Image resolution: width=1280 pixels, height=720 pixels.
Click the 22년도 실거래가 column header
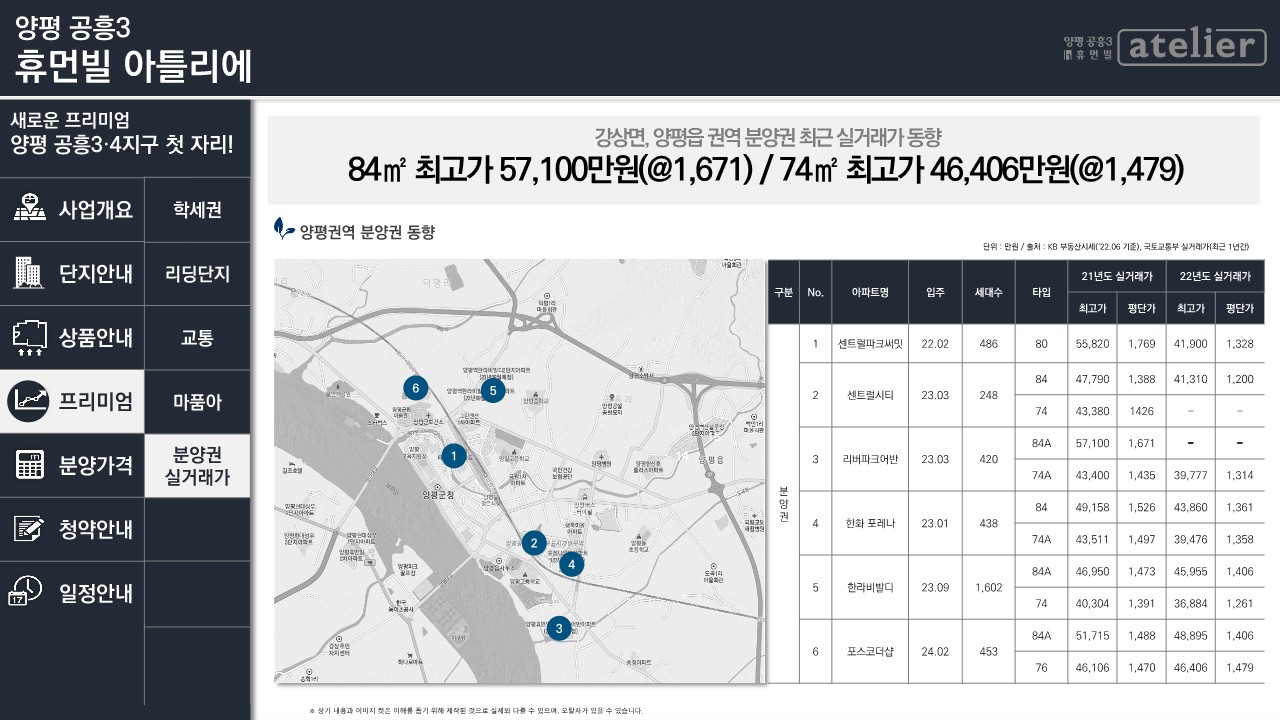point(1216,276)
